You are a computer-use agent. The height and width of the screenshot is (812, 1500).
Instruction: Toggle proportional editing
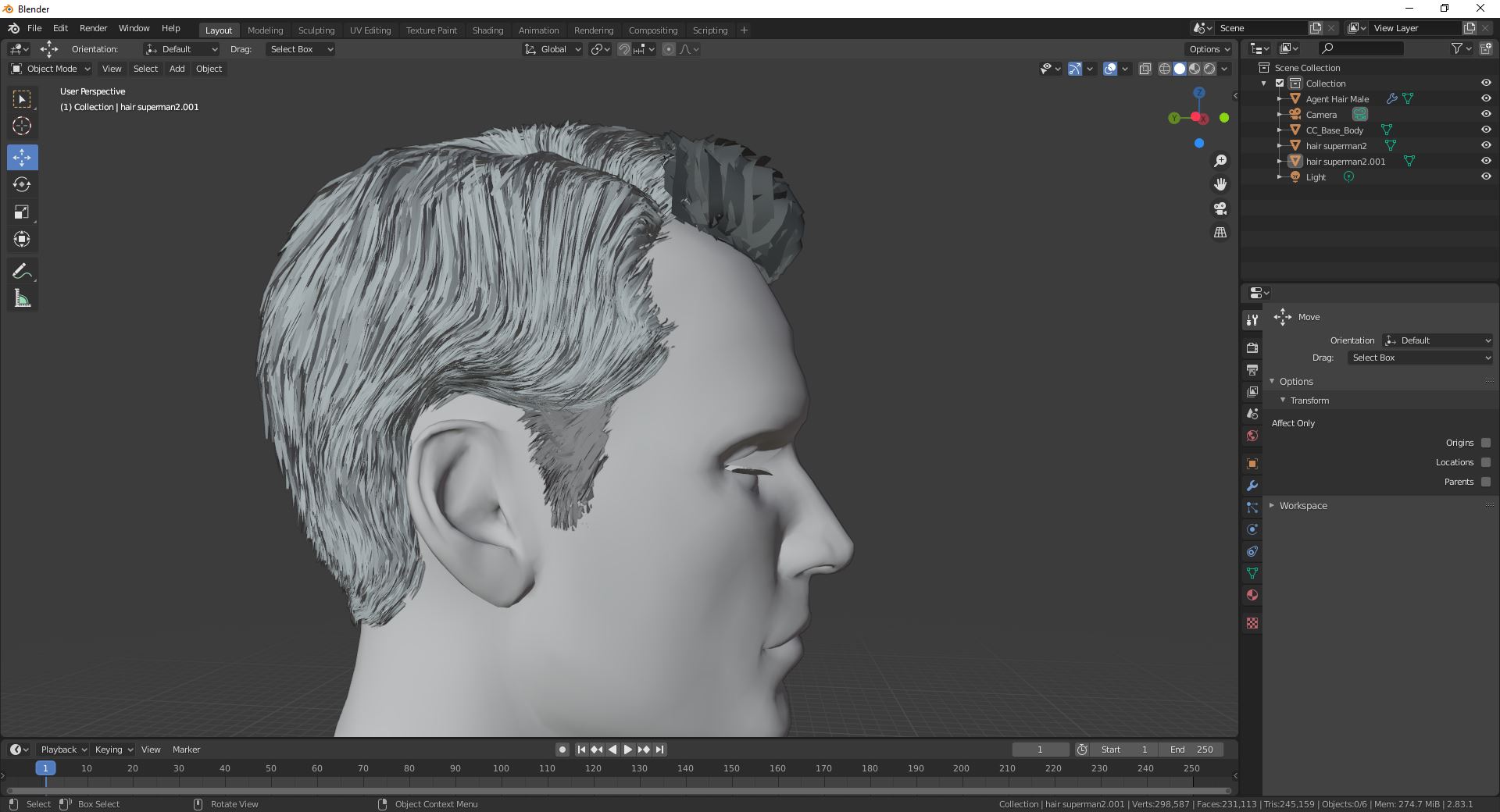click(x=668, y=49)
